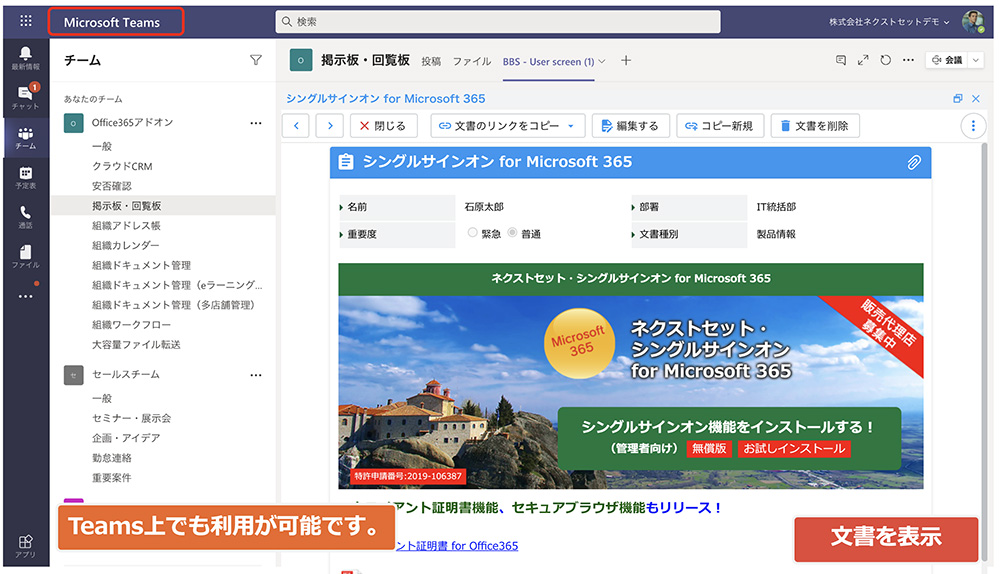The width and height of the screenshot is (1000, 574).
Task: Click the channel avatar icon by 掲示板・回覧板
Action: pos(301,60)
